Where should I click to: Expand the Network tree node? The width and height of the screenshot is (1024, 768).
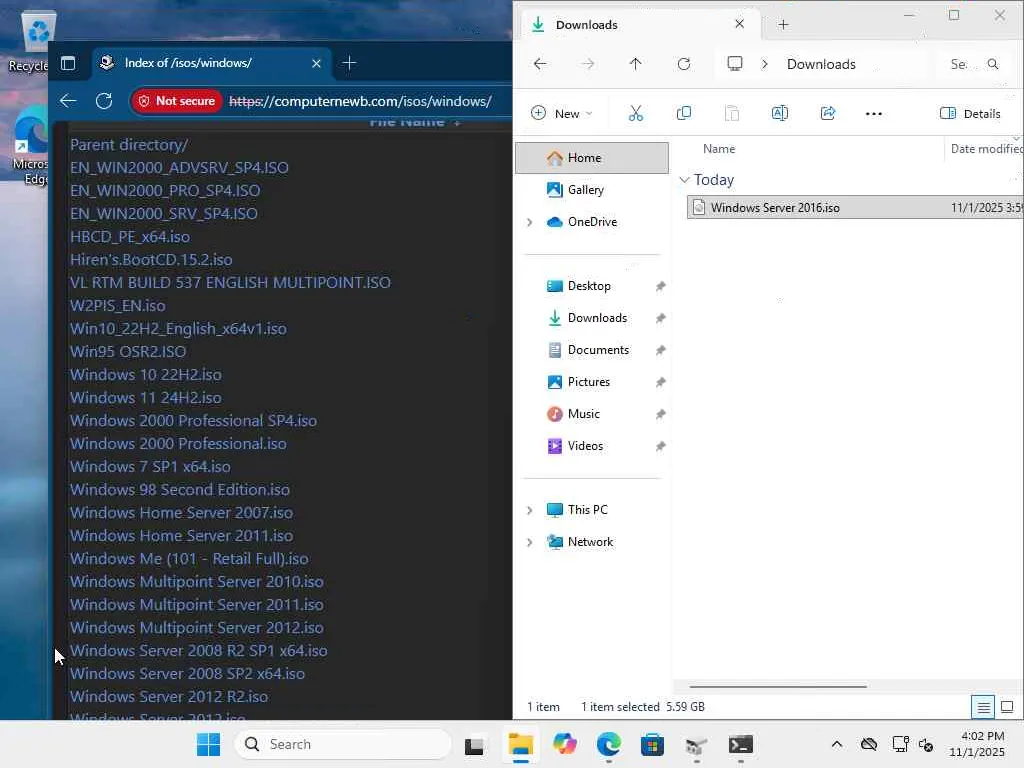pos(530,542)
